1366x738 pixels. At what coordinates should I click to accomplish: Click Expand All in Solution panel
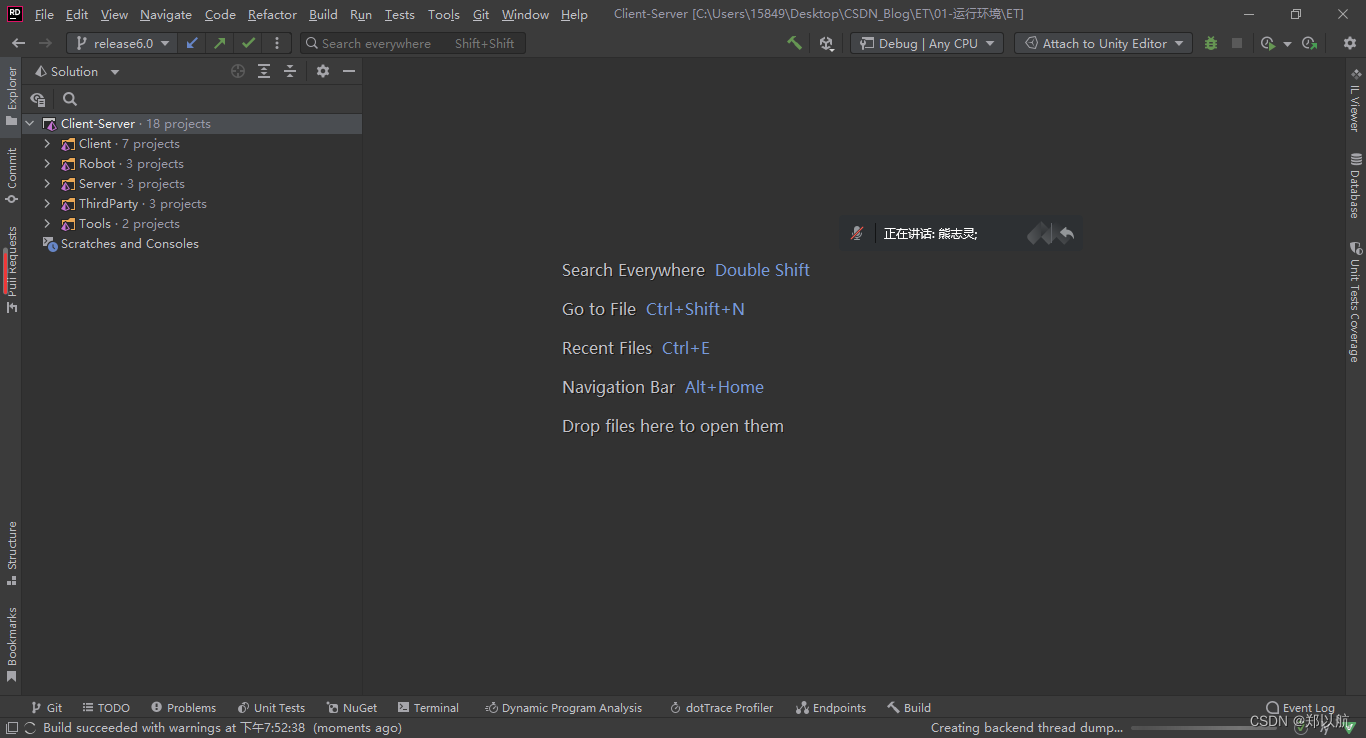264,71
